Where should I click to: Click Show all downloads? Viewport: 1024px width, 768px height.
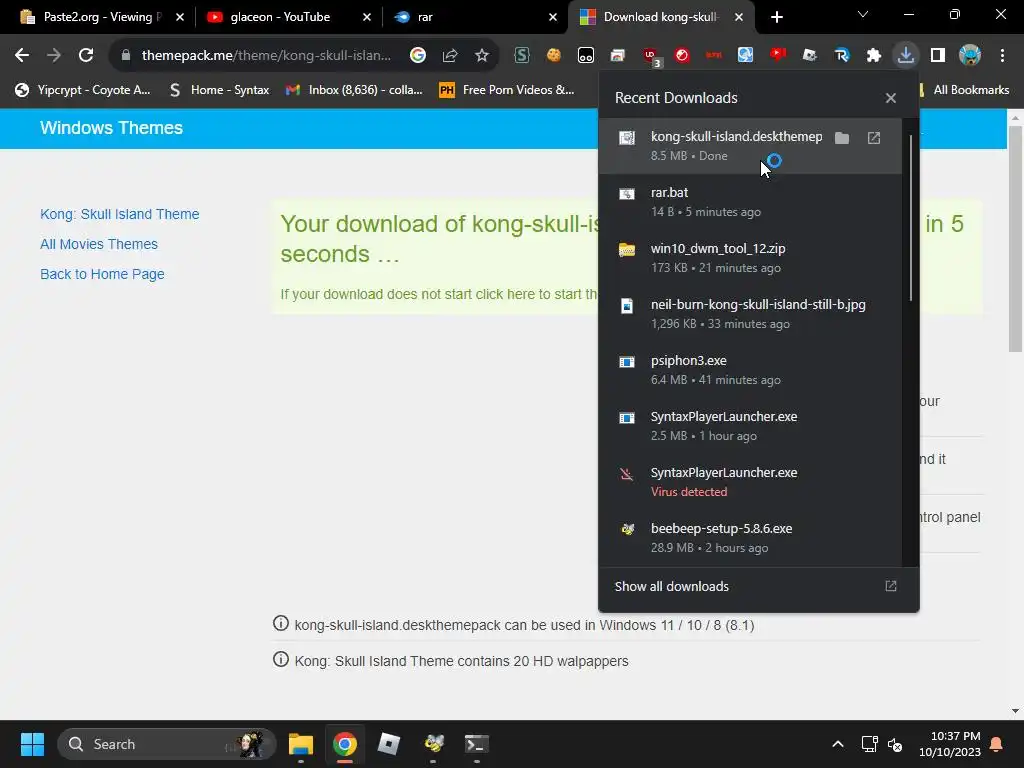coord(758,586)
